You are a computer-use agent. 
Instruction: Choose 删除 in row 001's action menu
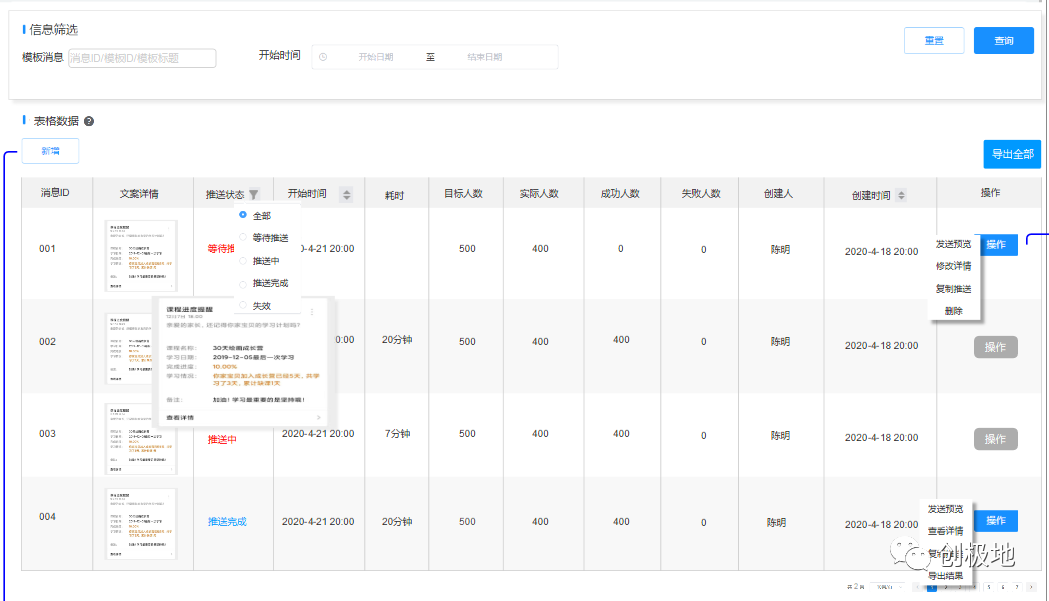(953, 311)
